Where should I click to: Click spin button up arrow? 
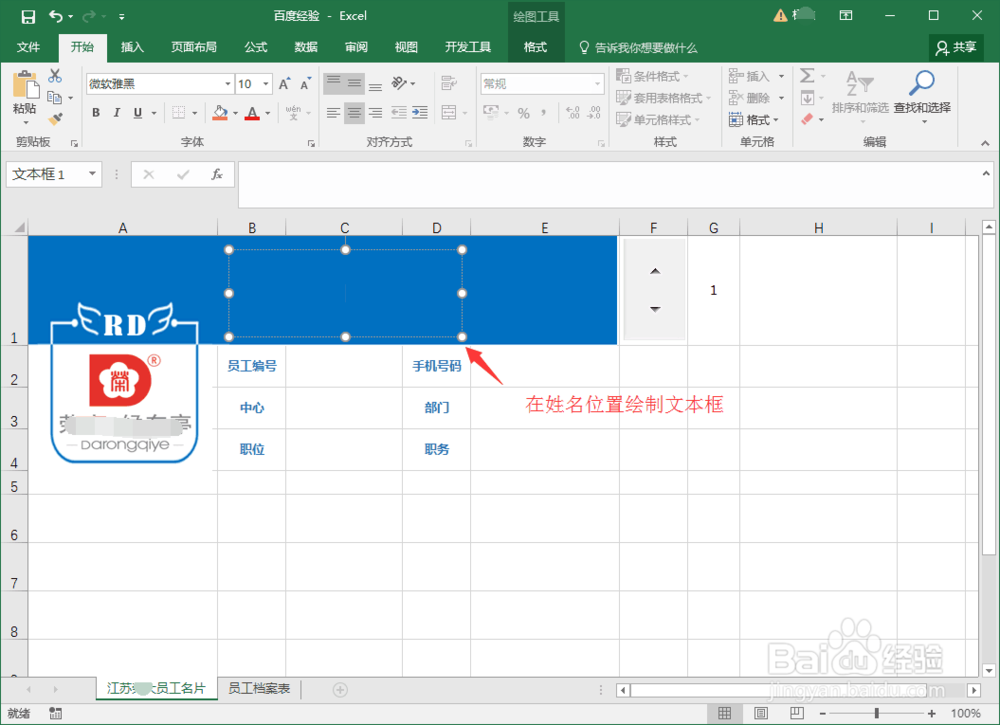click(655, 271)
